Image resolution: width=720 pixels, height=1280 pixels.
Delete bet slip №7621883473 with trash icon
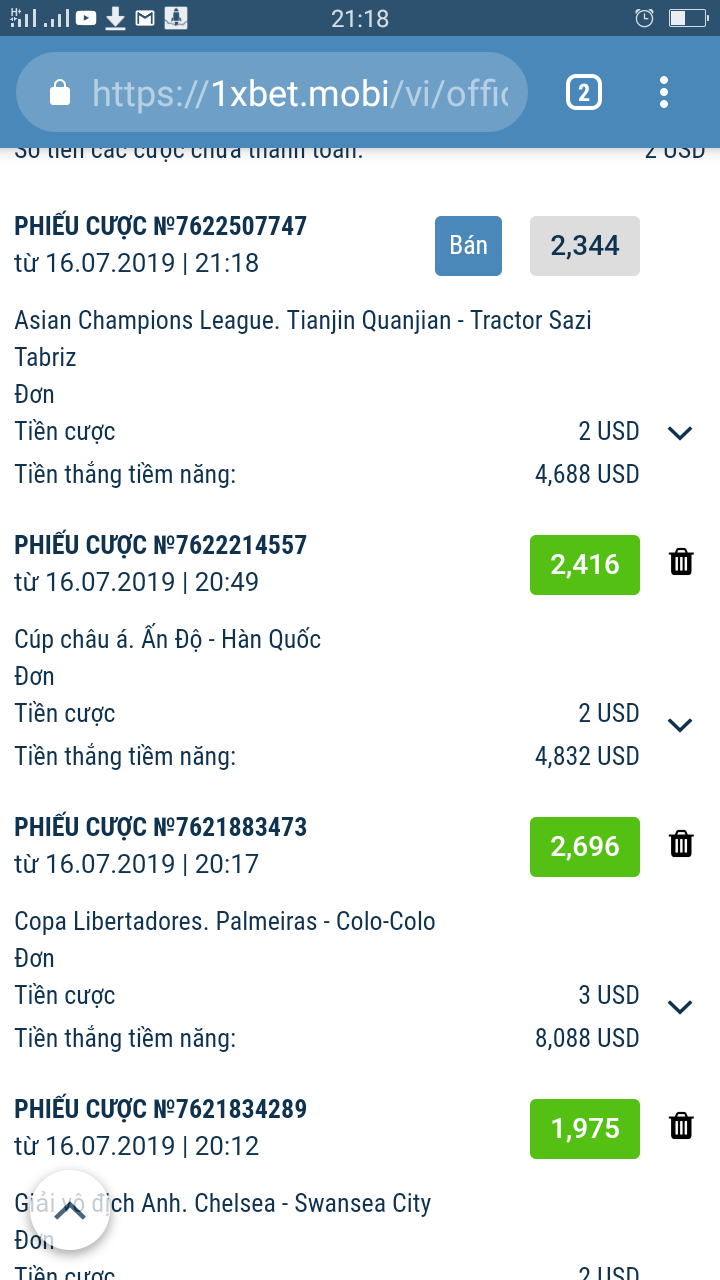pyautogui.click(x=681, y=844)
